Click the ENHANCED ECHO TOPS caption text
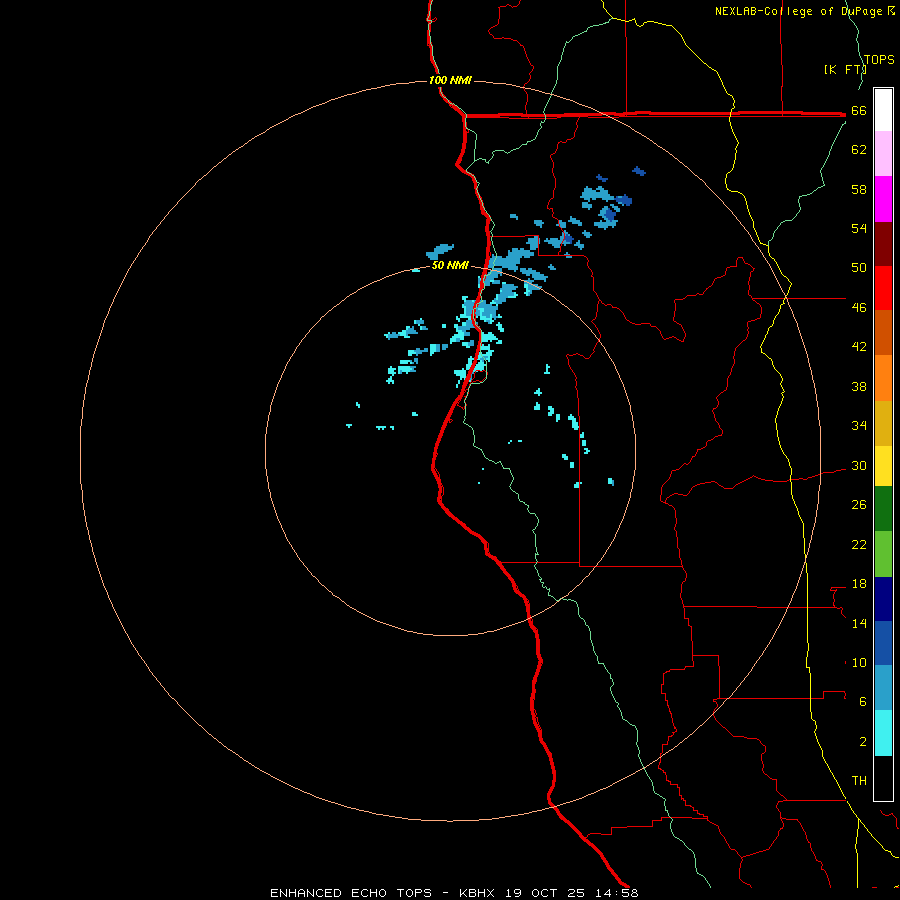The width and height of the screenshot is (900, 900). 350,893
